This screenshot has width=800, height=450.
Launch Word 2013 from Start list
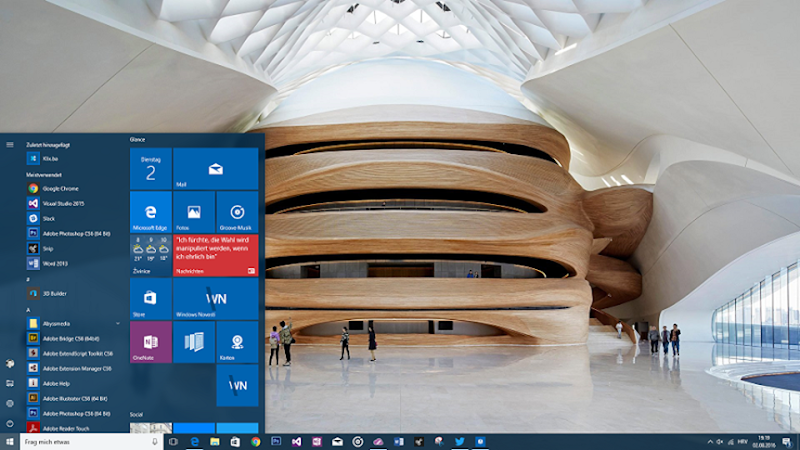point(73,264)
